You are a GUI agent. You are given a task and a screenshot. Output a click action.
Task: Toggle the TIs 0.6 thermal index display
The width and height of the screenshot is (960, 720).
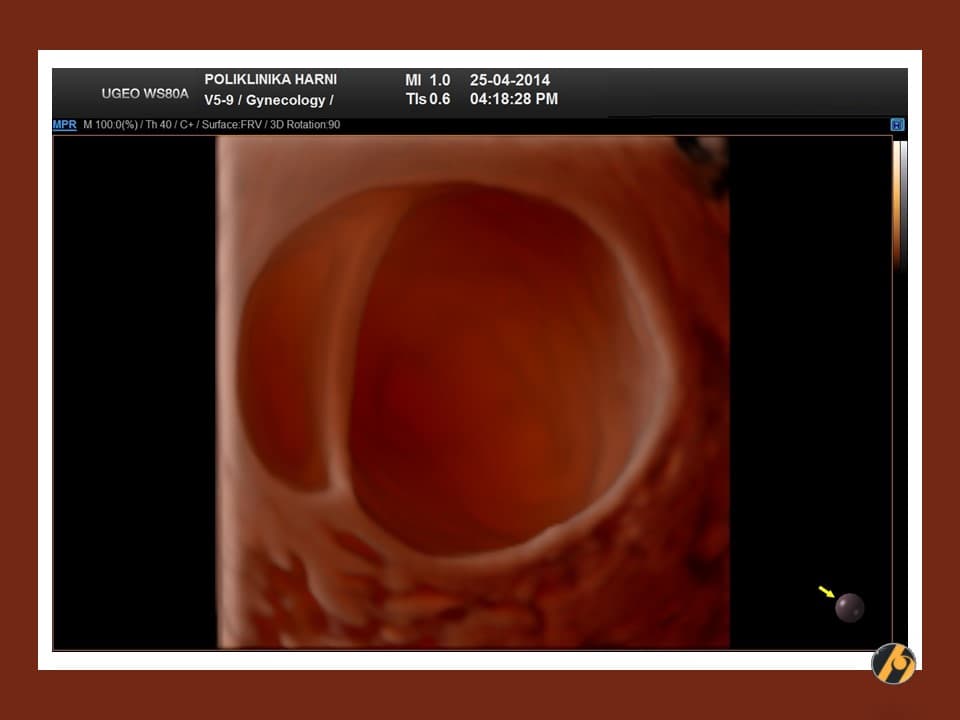pyautogui.click(x=428, y=99)
